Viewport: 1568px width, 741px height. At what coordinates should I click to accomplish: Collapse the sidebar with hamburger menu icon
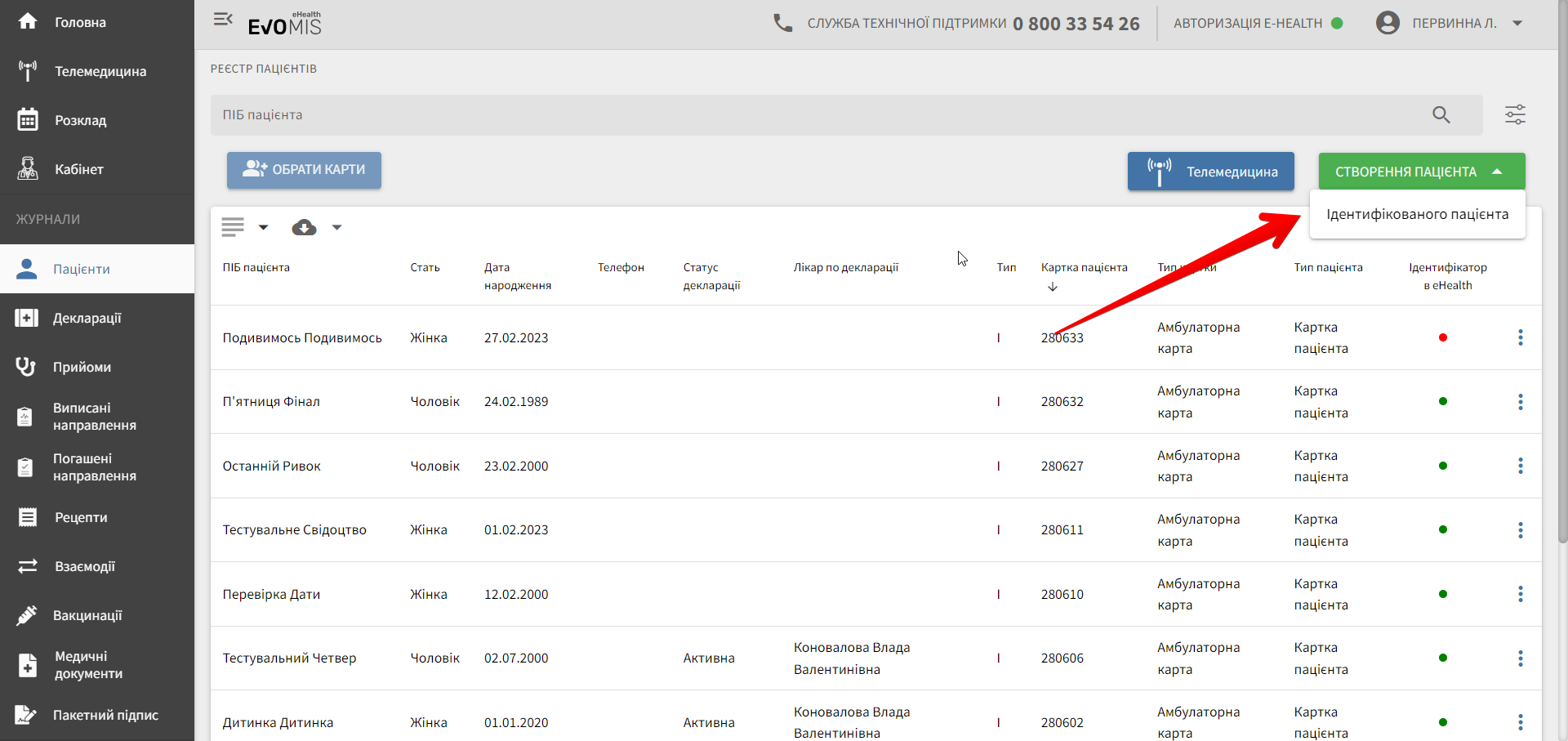point(223,20)
